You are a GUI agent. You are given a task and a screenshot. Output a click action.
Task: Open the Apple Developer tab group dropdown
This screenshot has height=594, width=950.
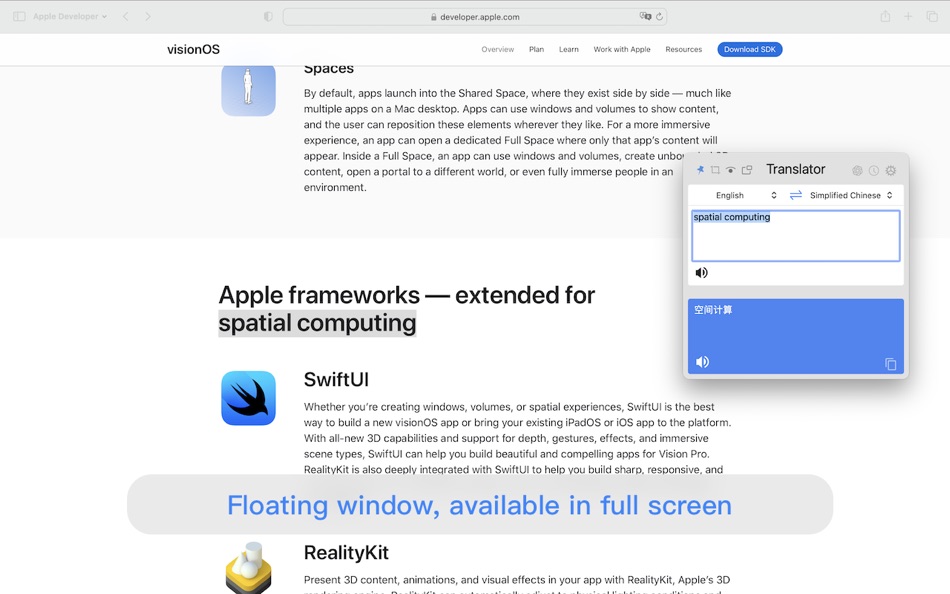(x=70, y=16)
